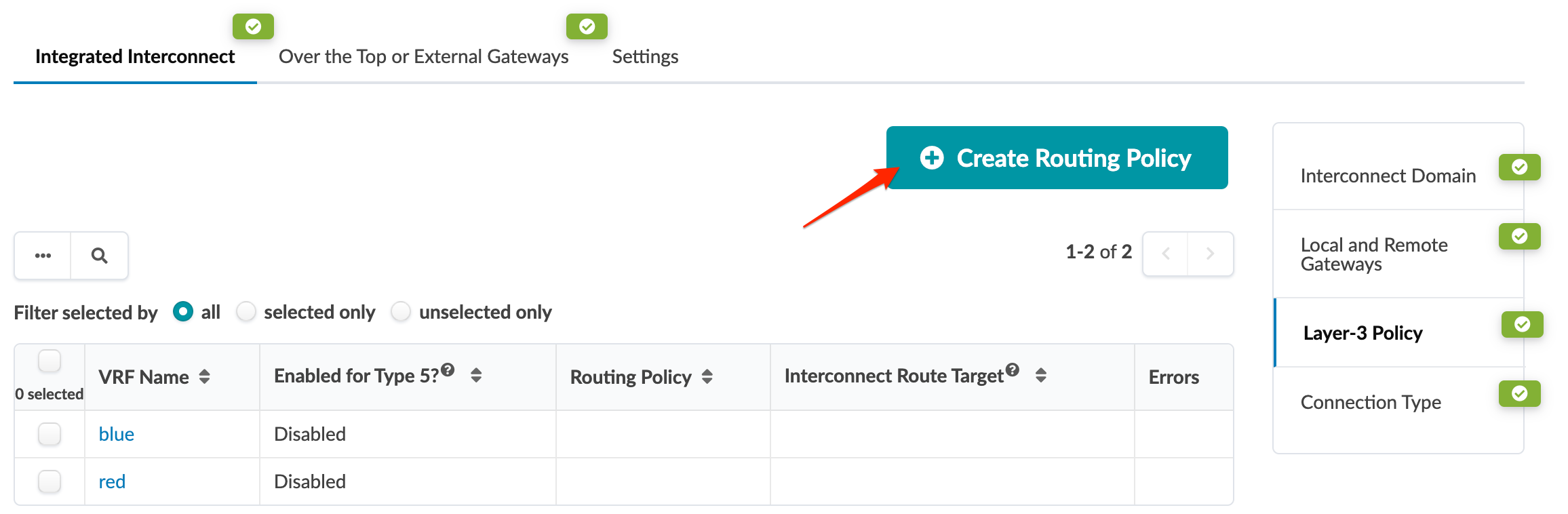1568x514 pixels.
Task: Switch to Over the Top or External Gateways tab
Action: [423, 56]
